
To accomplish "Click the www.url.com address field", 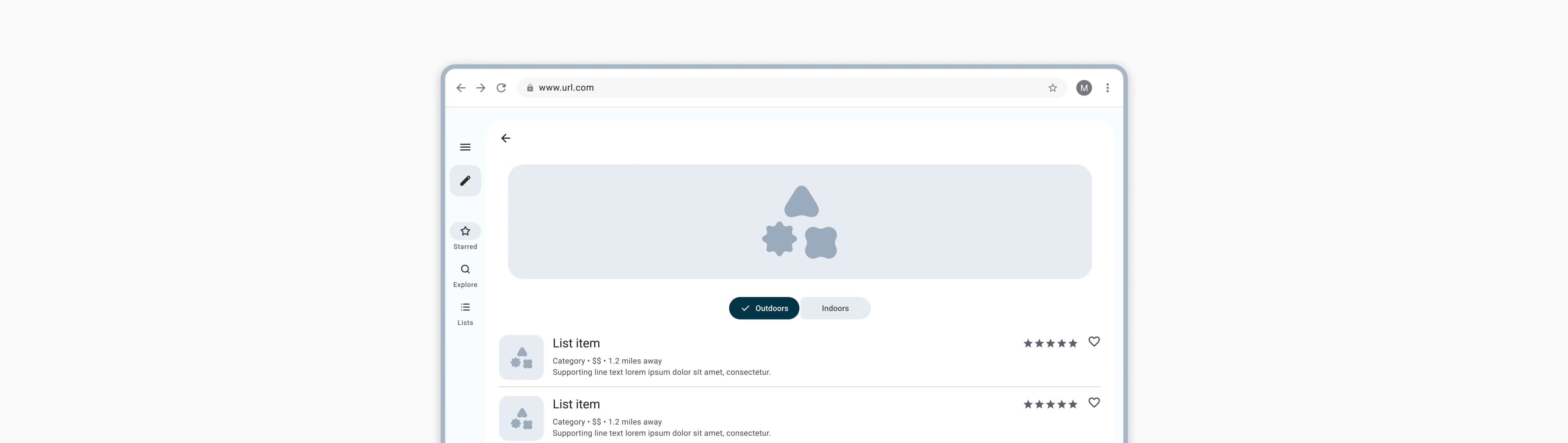I will coord(791,88).
